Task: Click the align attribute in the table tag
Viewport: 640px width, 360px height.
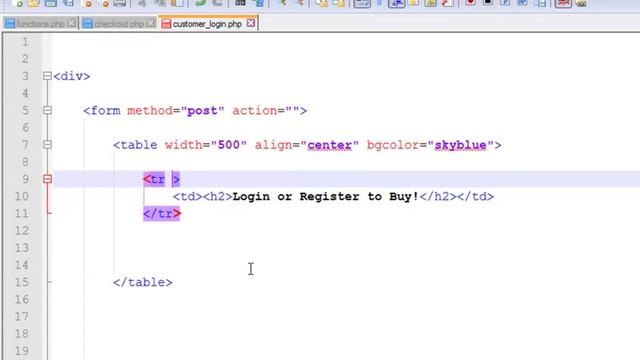Action: tap(273, 145)
